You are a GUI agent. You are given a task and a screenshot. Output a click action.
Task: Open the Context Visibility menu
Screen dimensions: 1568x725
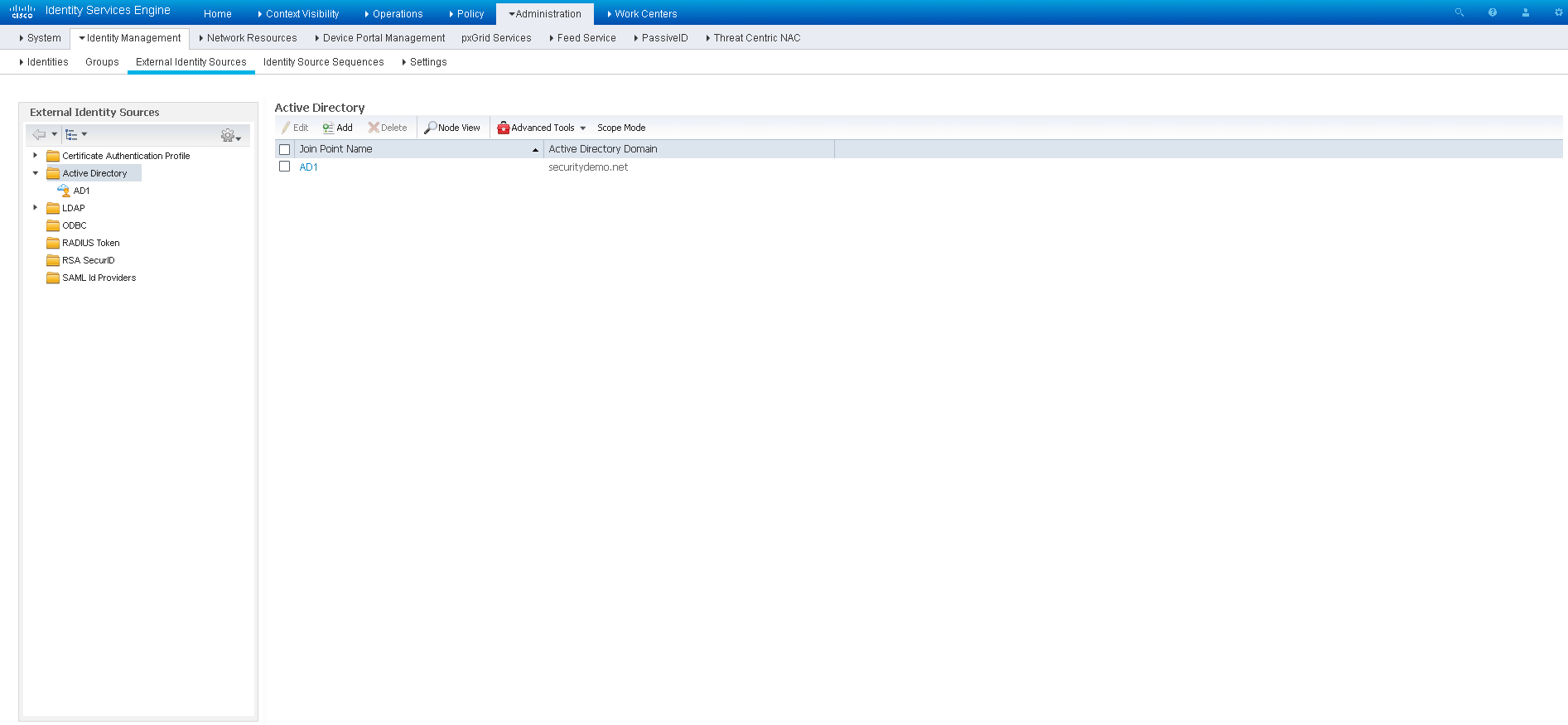click(298, 14)
